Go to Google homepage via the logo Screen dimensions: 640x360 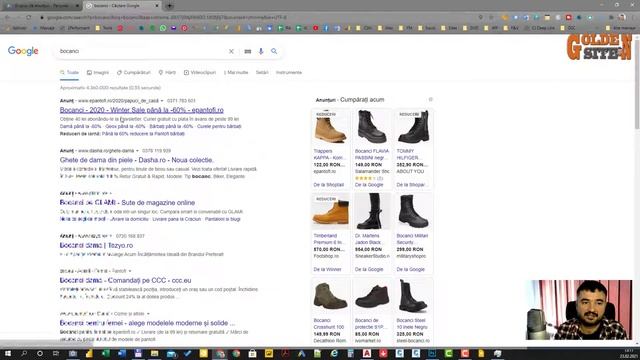(x=23, y=51)
